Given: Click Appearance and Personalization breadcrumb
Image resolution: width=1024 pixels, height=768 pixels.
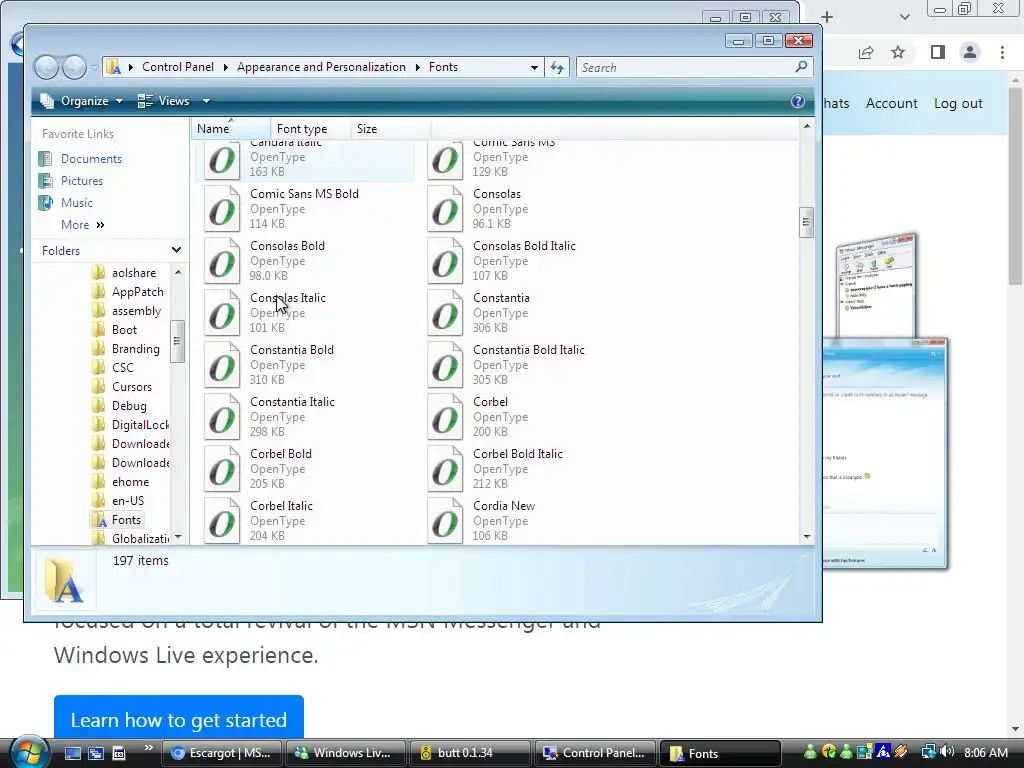Looking at the screenshot, I should (x=321, y=67).
